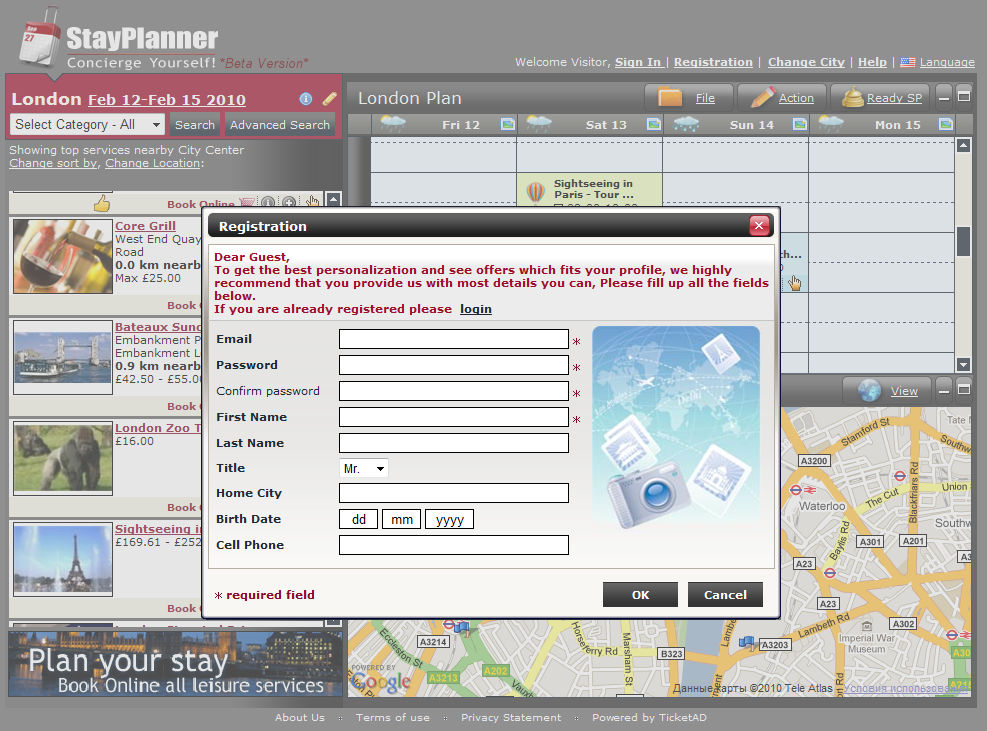Click the shopping cart icon next to Book Online

coord(247,203)
